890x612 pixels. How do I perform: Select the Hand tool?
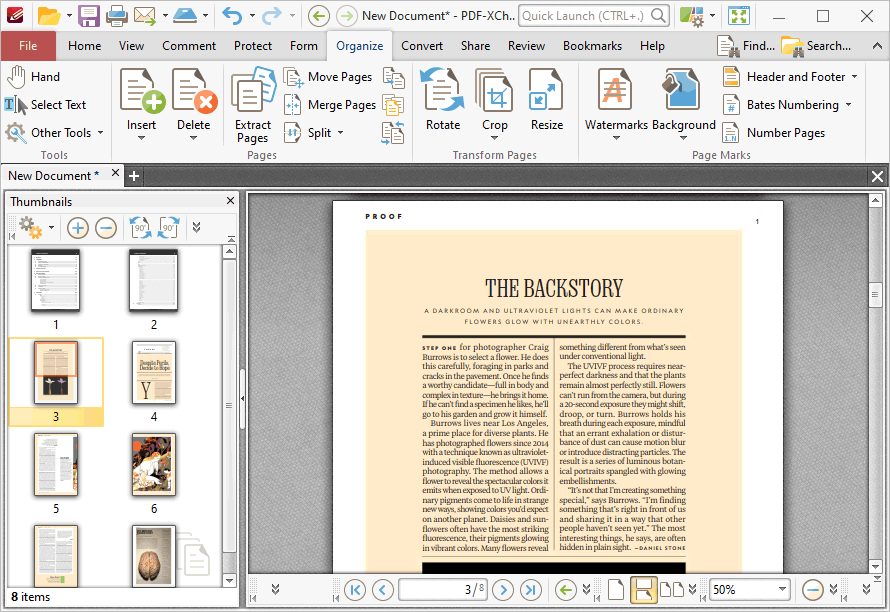click(x=34, y=76)
